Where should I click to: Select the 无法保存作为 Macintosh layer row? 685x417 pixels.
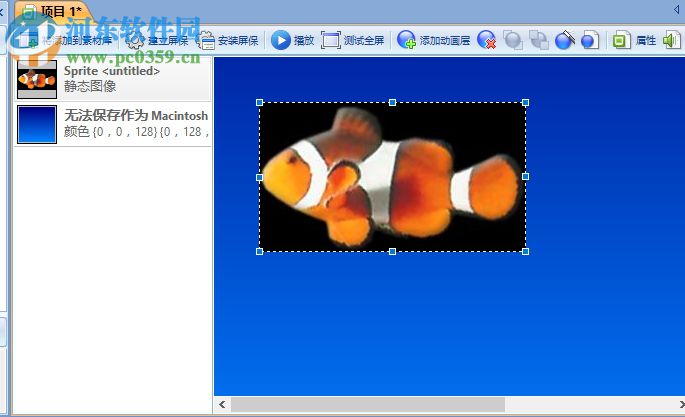click(x=113, y=124)
